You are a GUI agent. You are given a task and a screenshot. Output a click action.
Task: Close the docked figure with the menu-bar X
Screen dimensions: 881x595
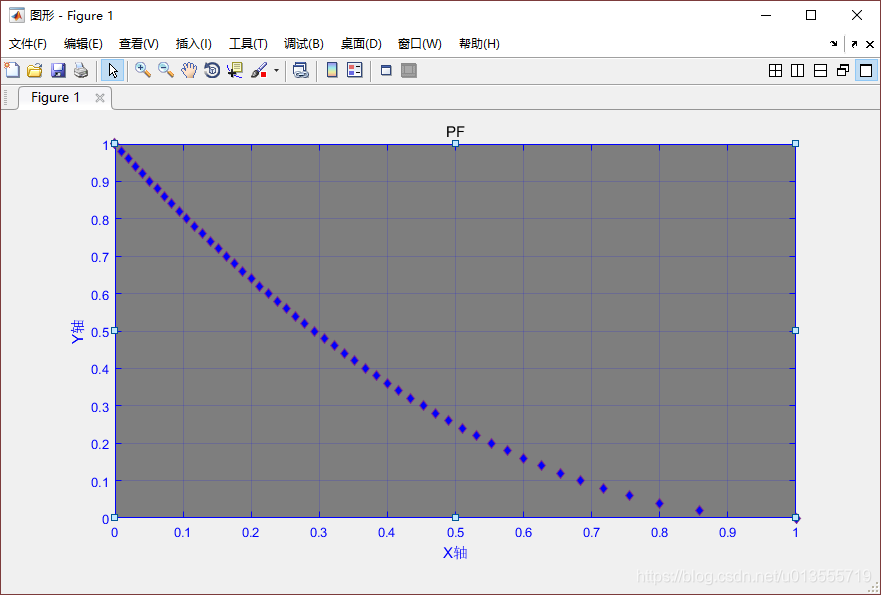(870, 44)
